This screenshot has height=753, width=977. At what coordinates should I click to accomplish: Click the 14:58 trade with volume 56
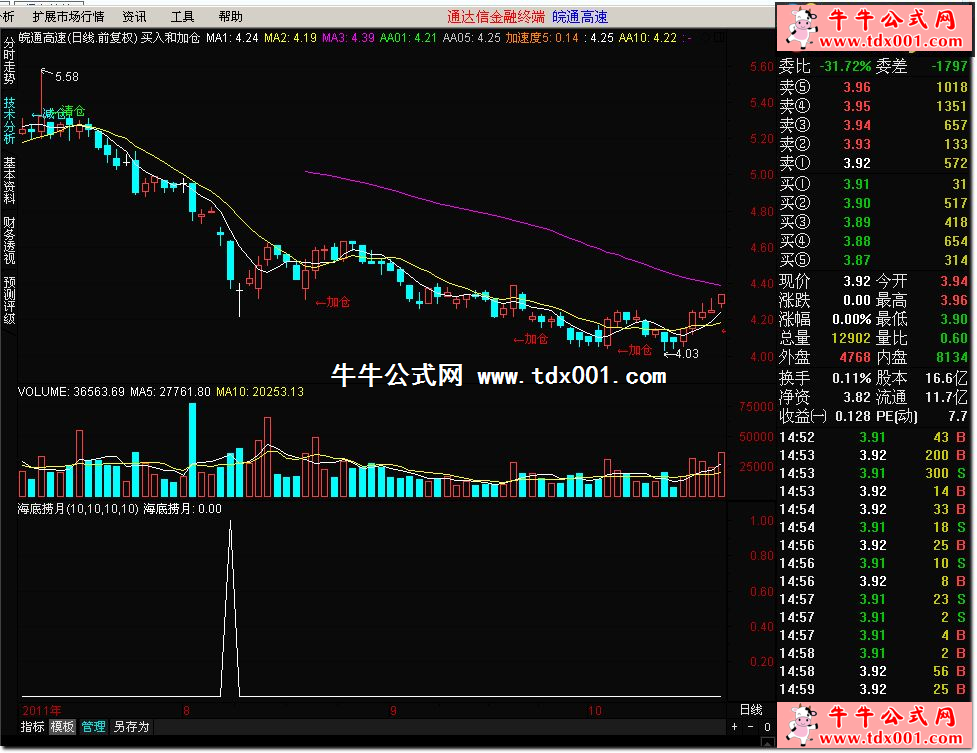[x=872, y=671]
